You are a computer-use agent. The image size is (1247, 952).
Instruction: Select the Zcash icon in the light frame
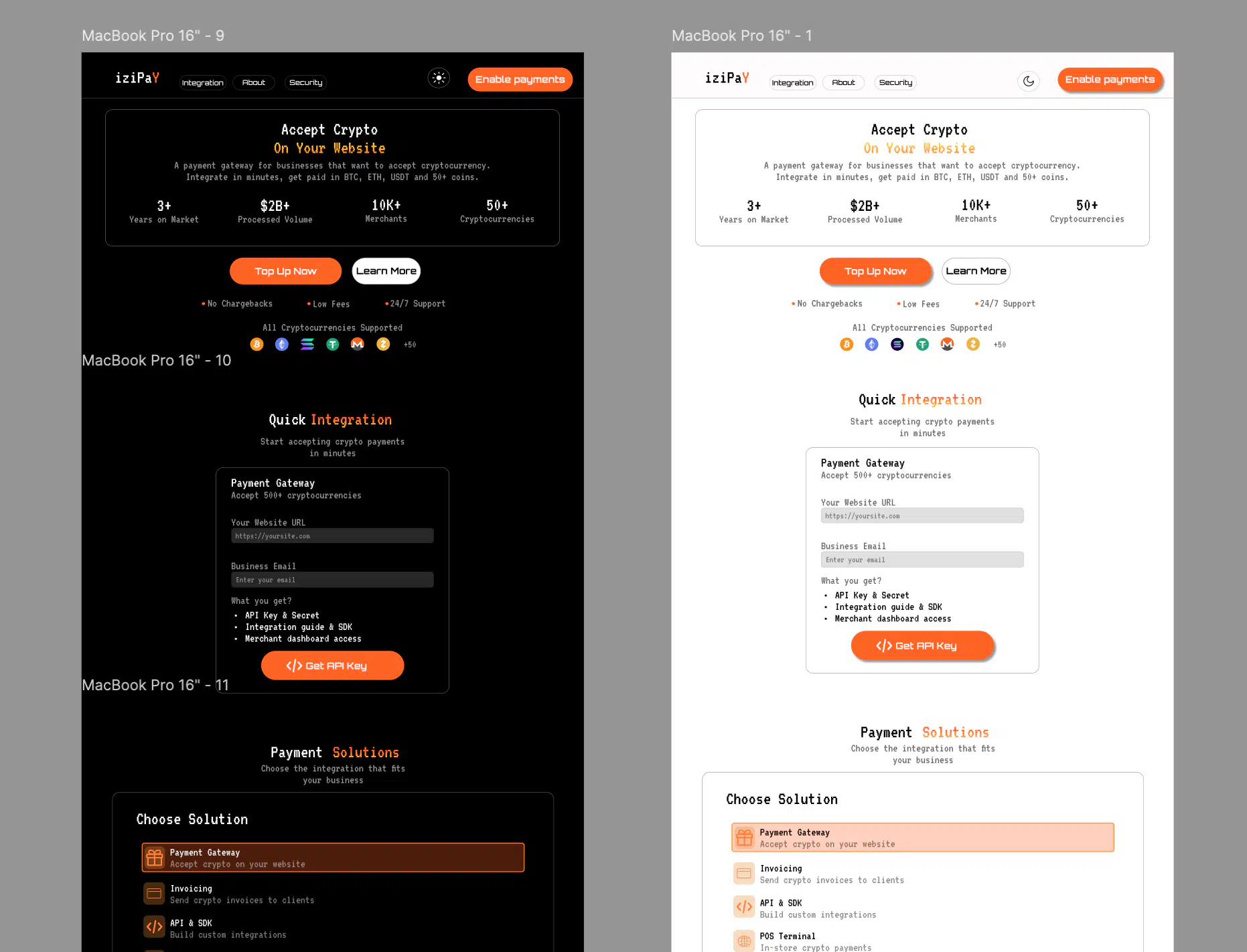pyautogui.click(x=973, y=344)
